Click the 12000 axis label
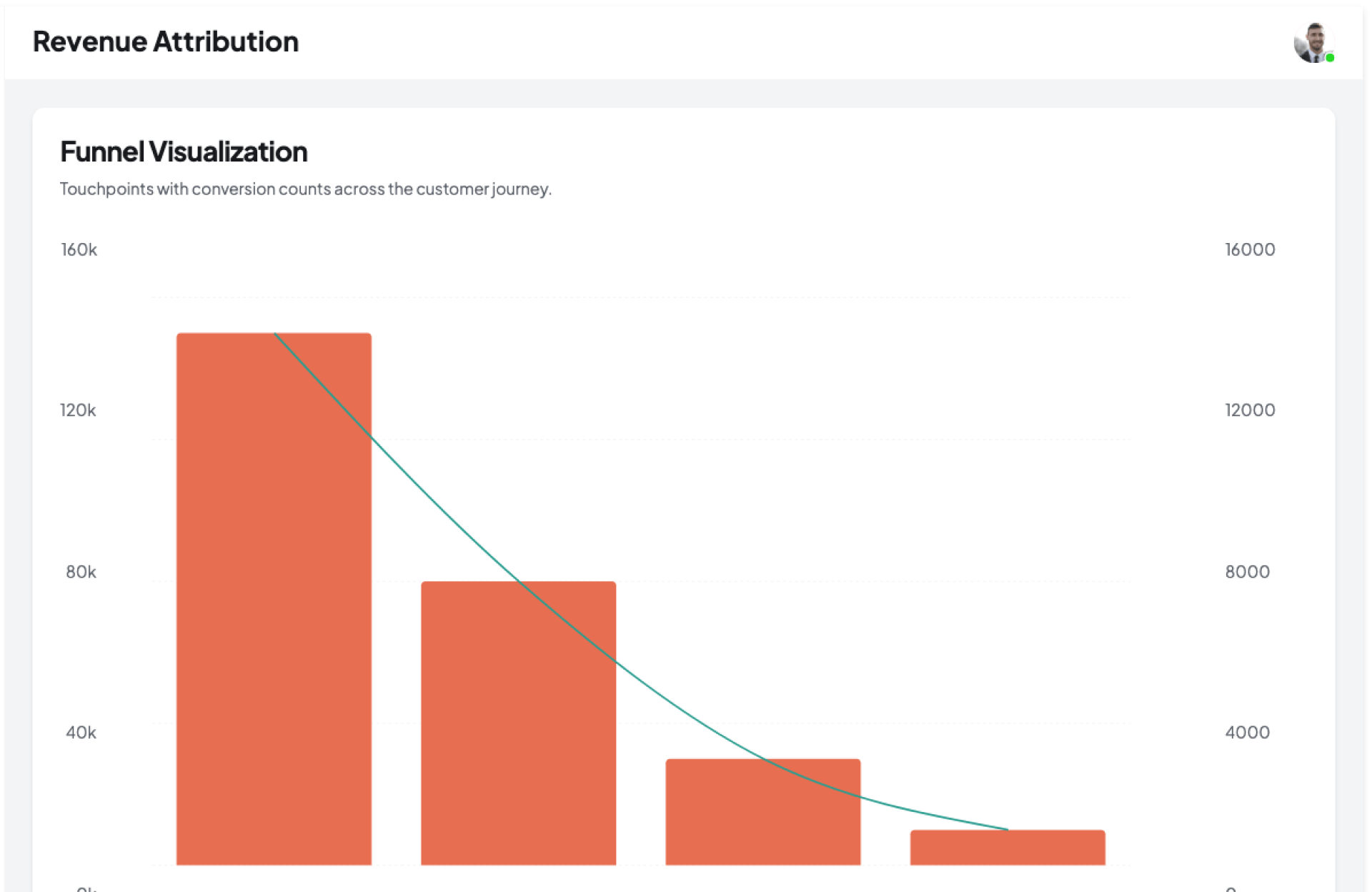 point(1250,410)
